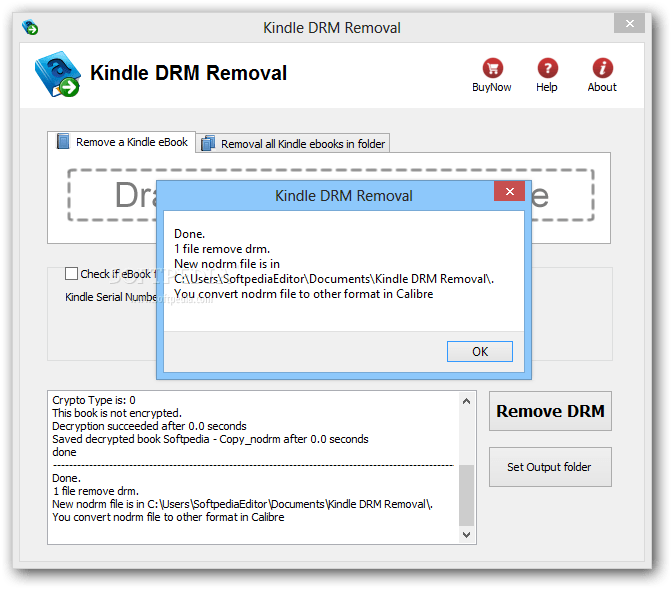Image resolution: width=672 pixels, height=589 pixels.
Task: Click the title bar app icon
Action: [x=30, y=27]
